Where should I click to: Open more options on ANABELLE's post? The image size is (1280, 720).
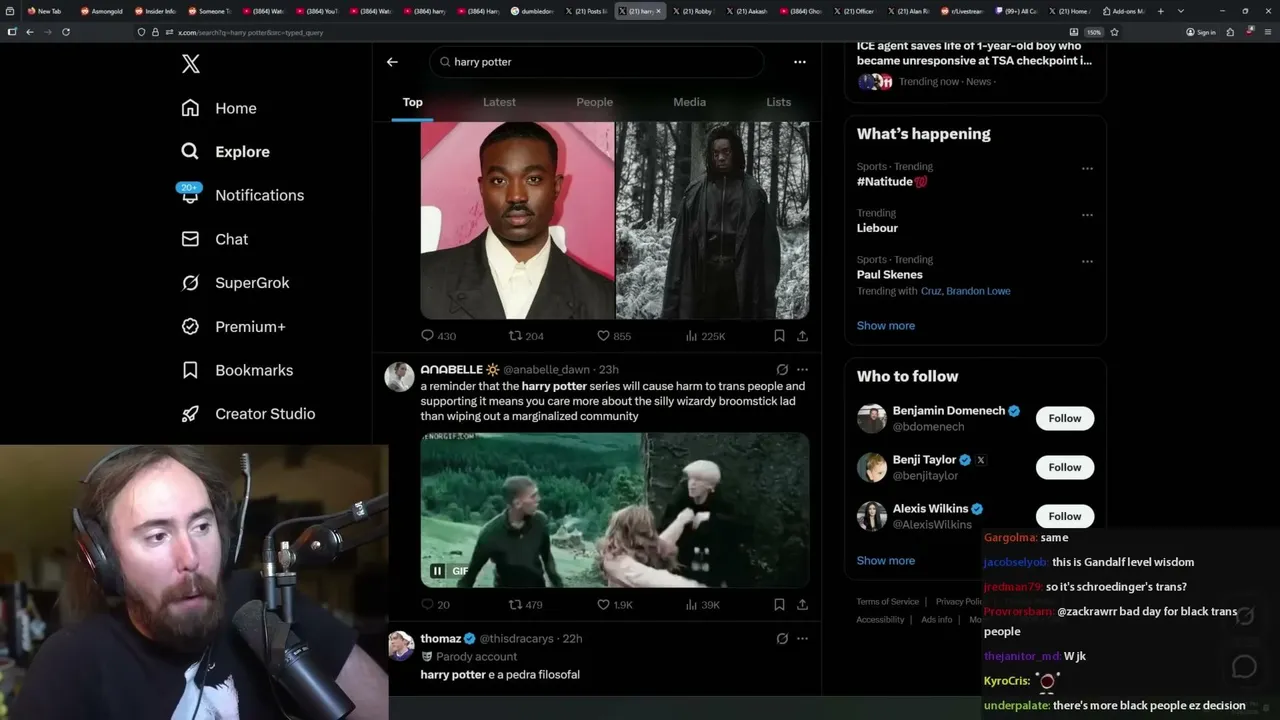pyautogui.click(x=802, y=369)
